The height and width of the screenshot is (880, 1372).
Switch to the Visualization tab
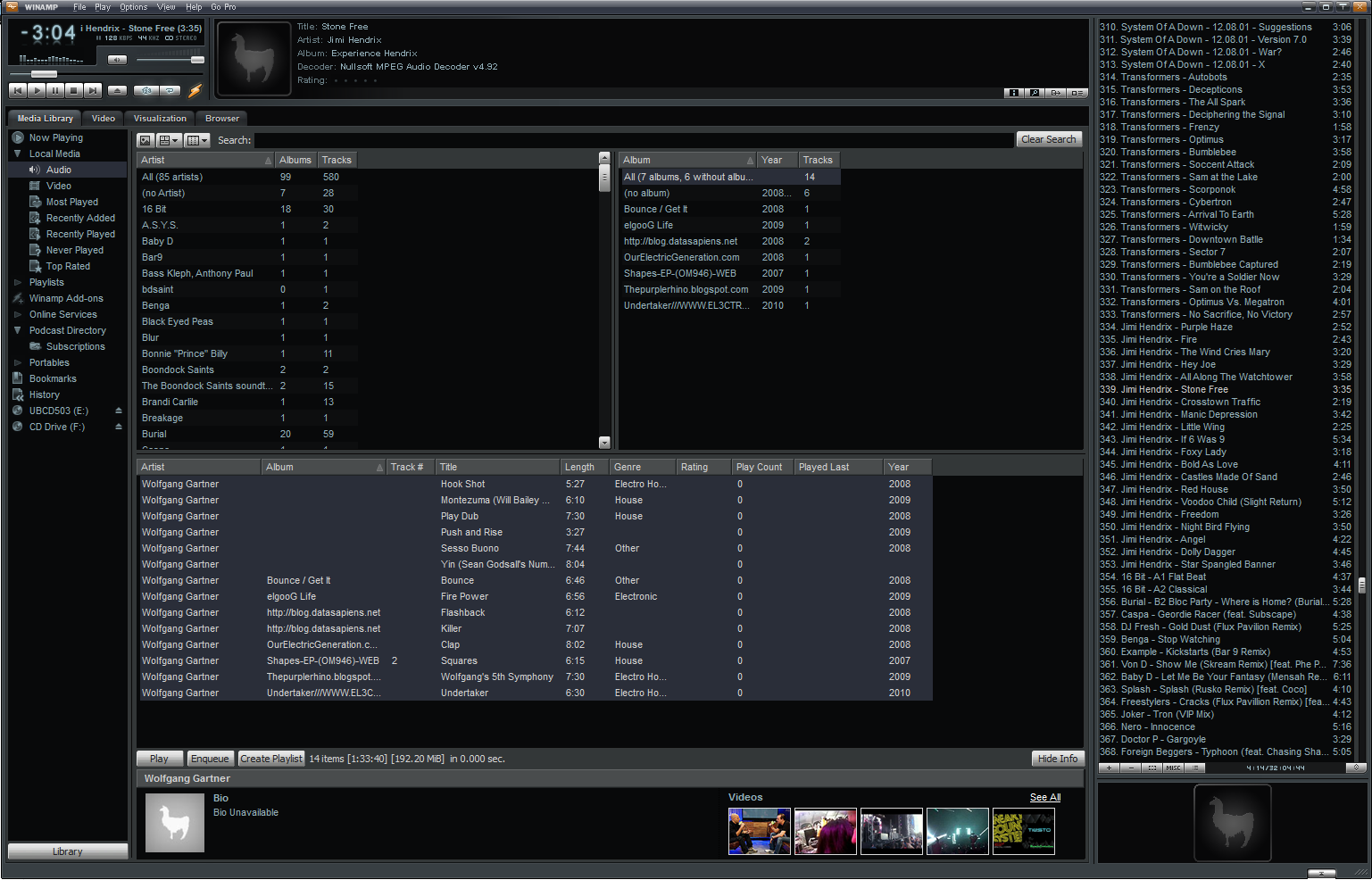tap(160, 118)
